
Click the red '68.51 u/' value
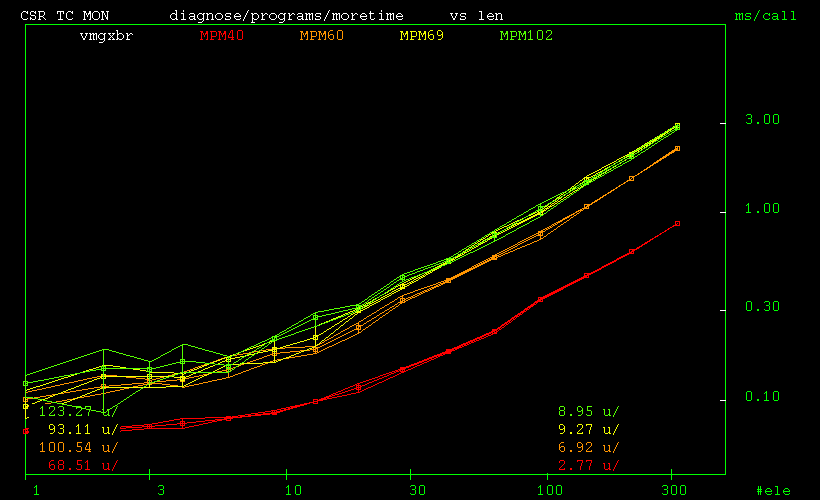83,465
